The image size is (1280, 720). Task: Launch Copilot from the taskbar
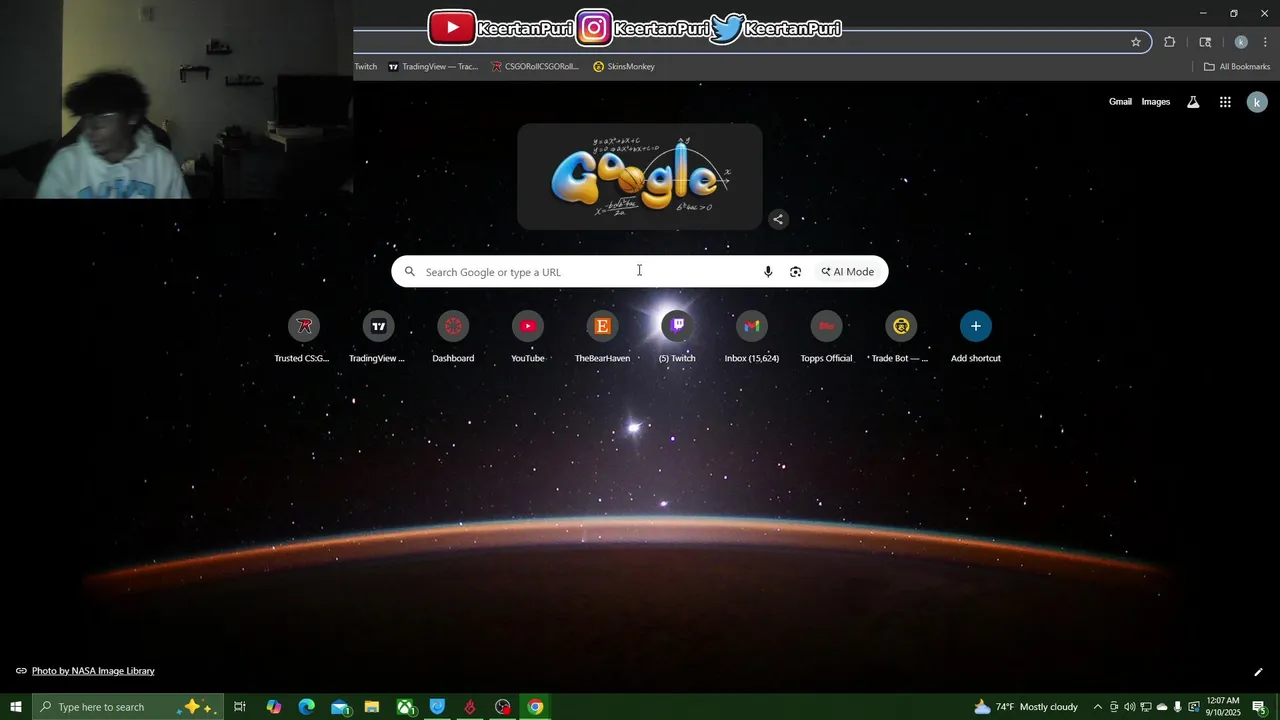pos(274,707)
